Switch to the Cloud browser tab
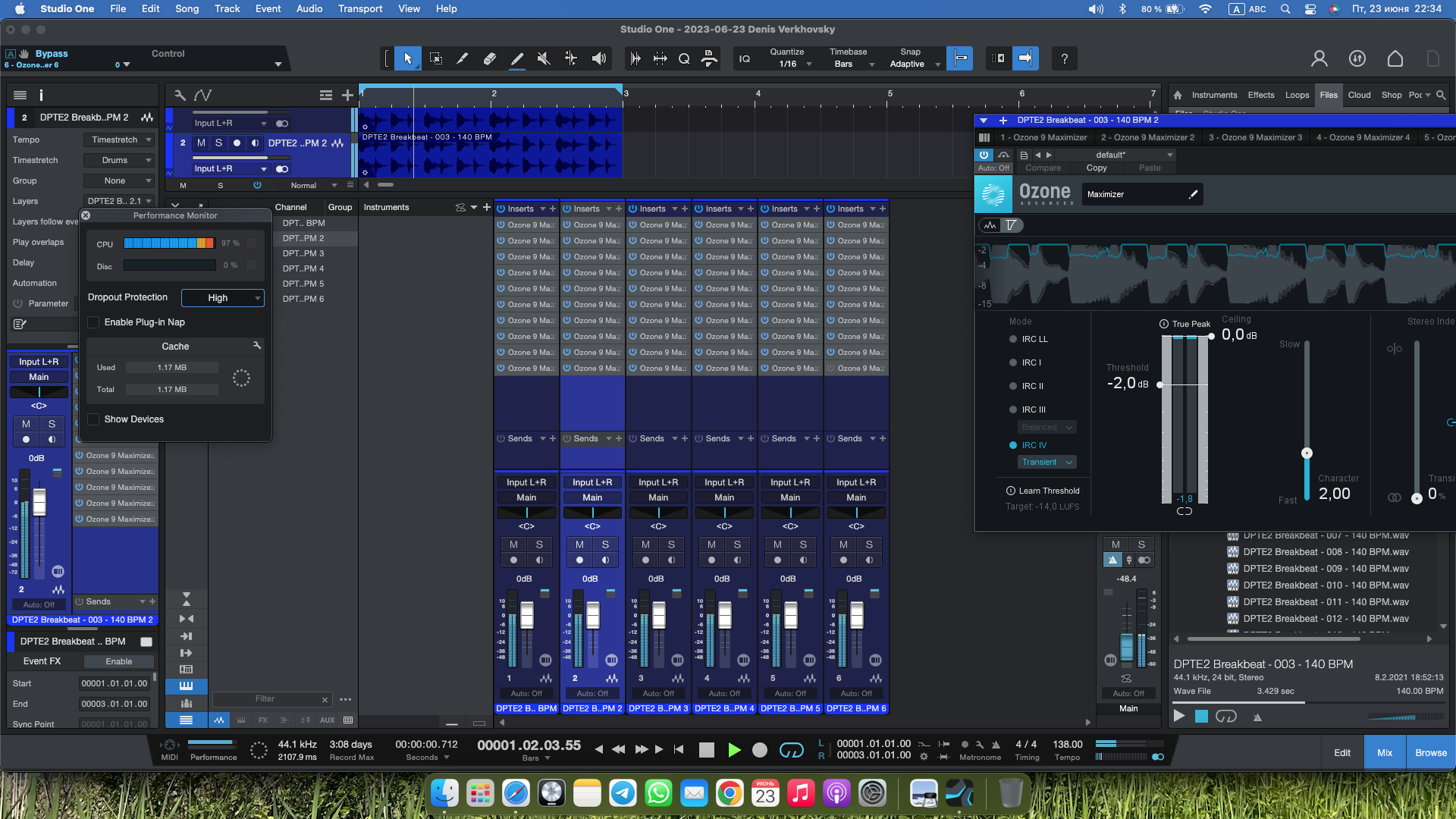This screenshot has height=819, width=1456. (1359, 95)
